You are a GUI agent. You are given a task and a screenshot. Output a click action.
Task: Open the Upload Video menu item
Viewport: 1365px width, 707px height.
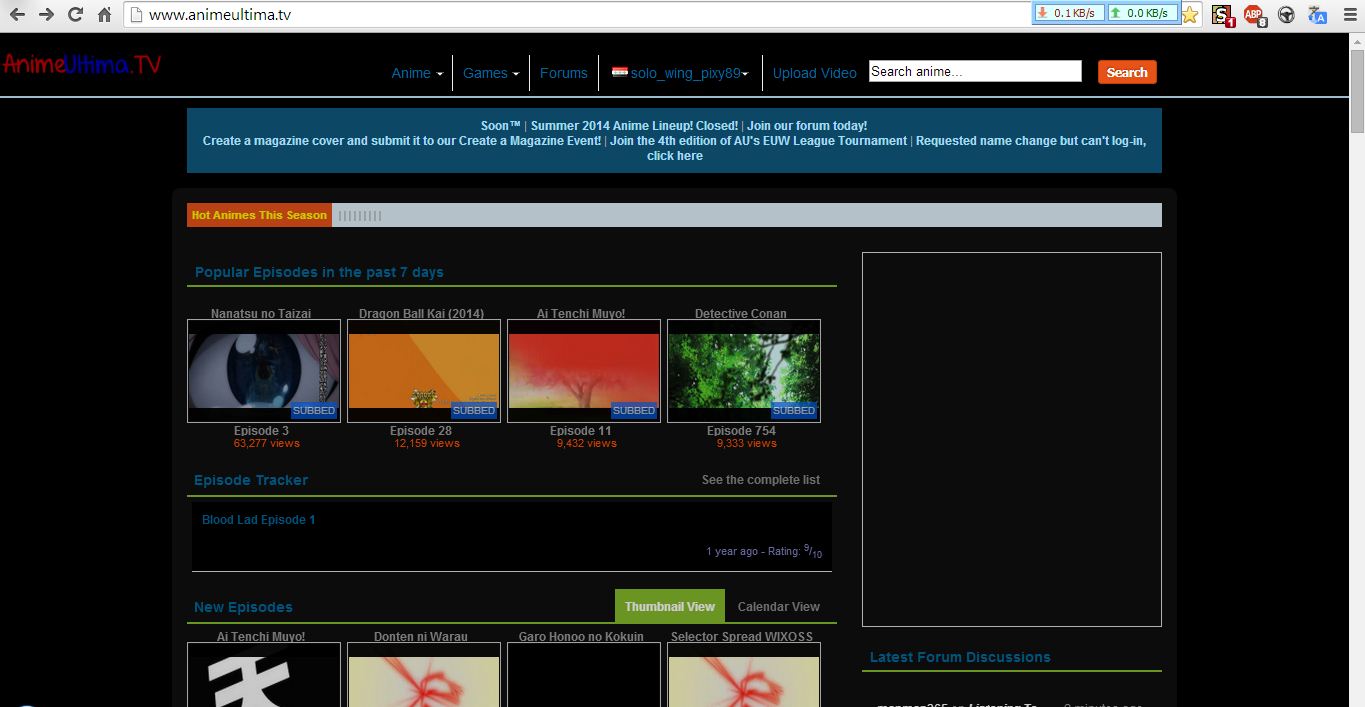pyautogui.click(x=814, y=73)
